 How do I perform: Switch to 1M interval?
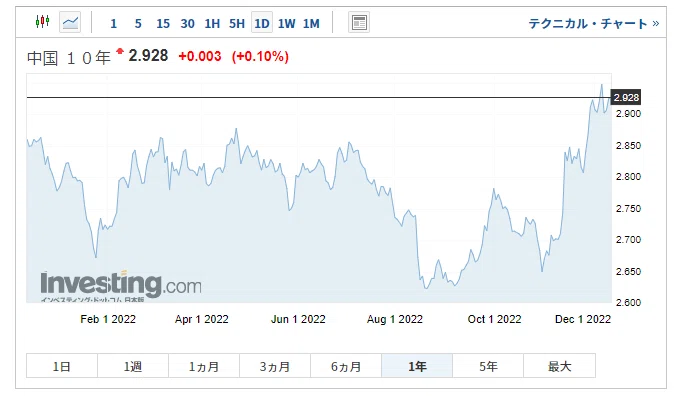pos(311,23)
